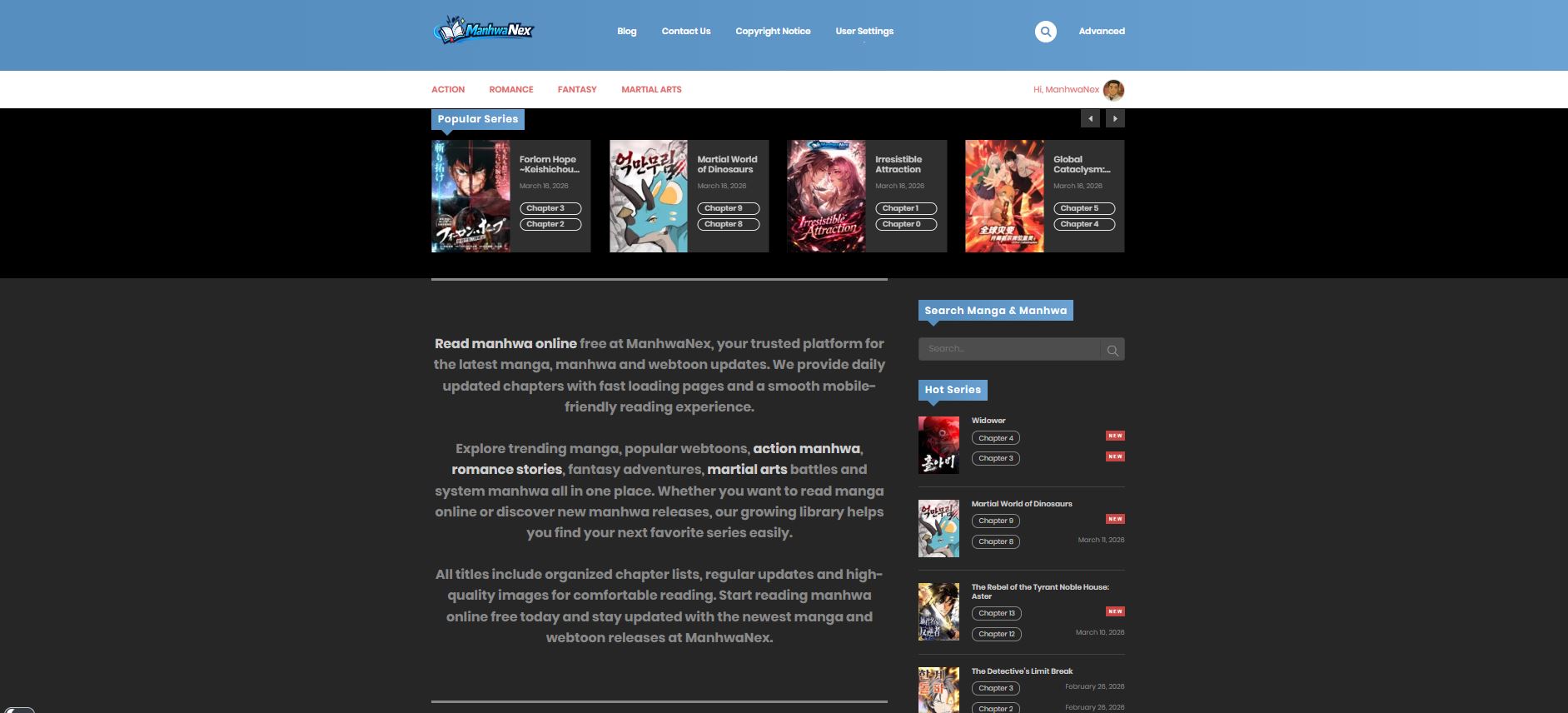Open Advanced search link
Viewport: 1568px width, 713px height.
click(x=1102, y=32)
